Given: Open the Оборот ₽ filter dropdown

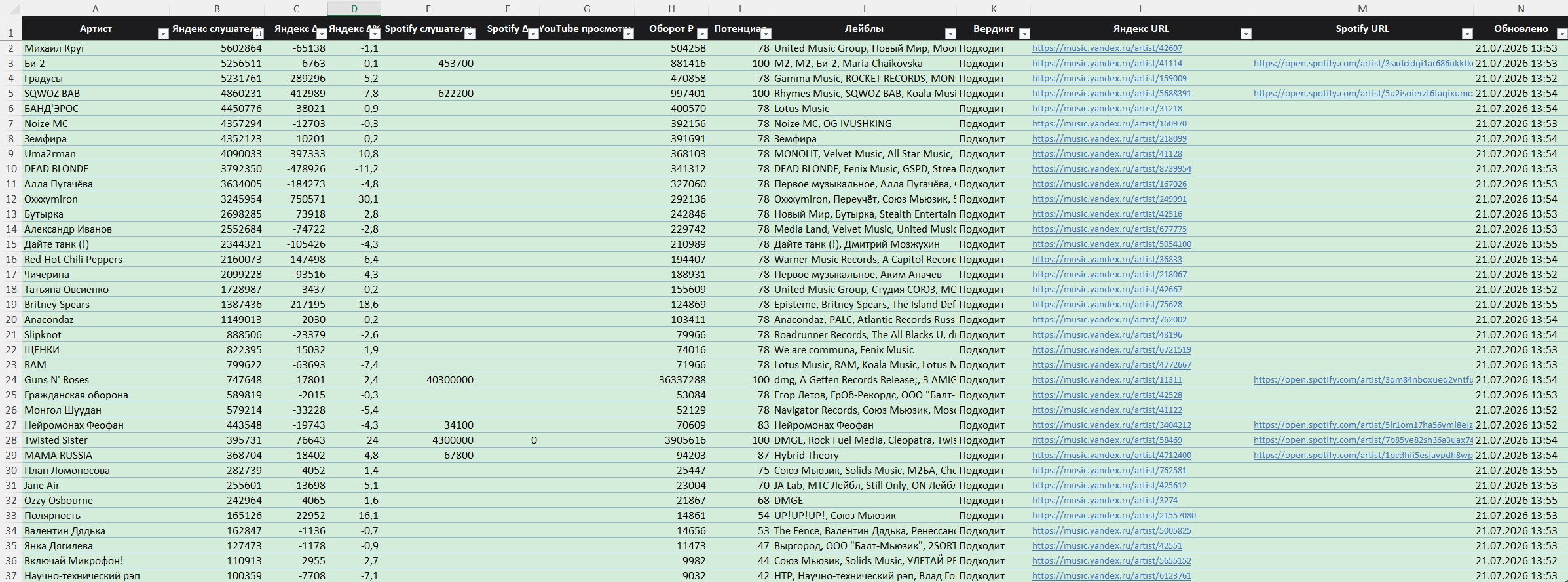Looking at the screenshot, I should pos(702,34).
